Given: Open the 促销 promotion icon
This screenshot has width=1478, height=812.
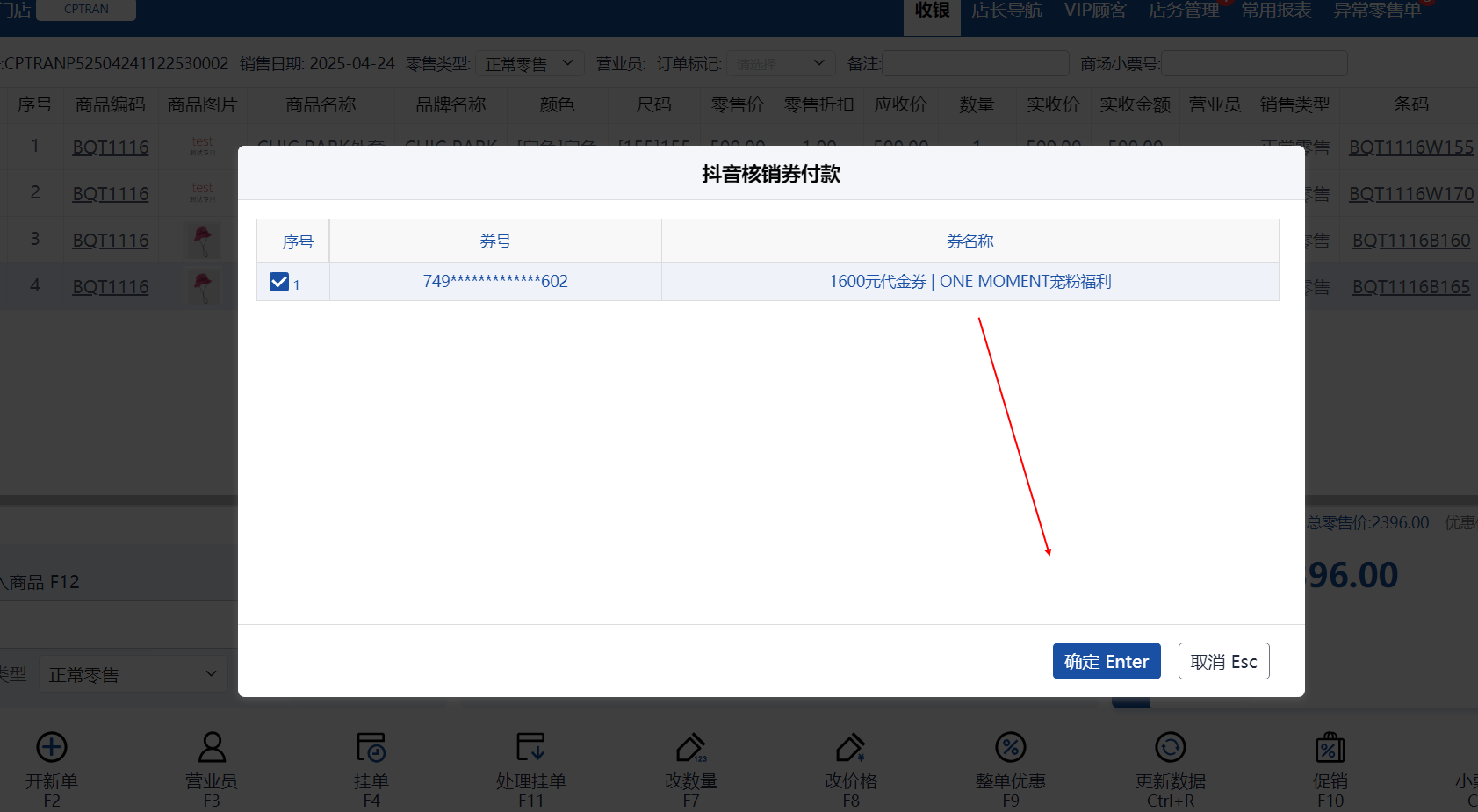Looking at the screenshot, I should (x=1330, y=748).
